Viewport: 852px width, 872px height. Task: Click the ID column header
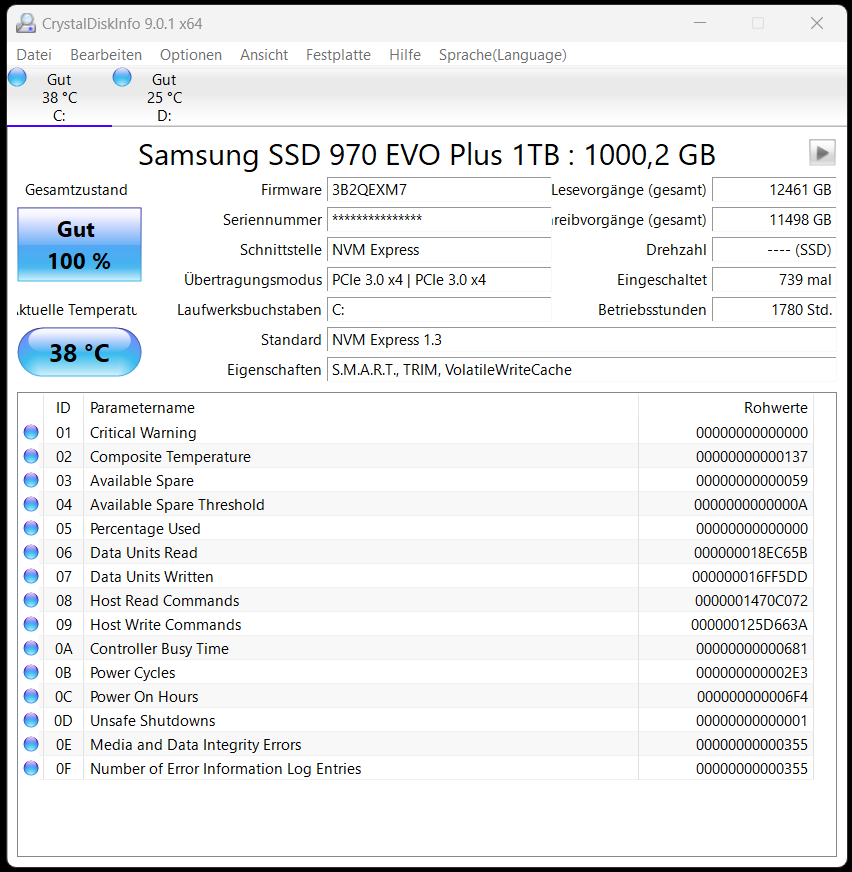point(63,408)
